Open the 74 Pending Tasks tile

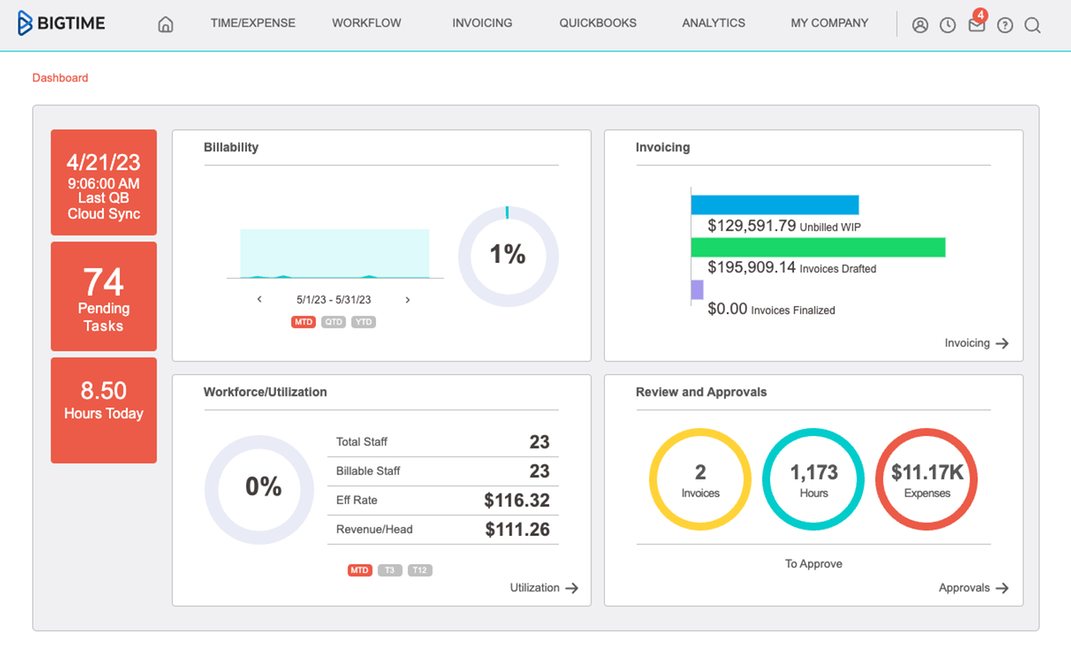[x=104, y=297]
